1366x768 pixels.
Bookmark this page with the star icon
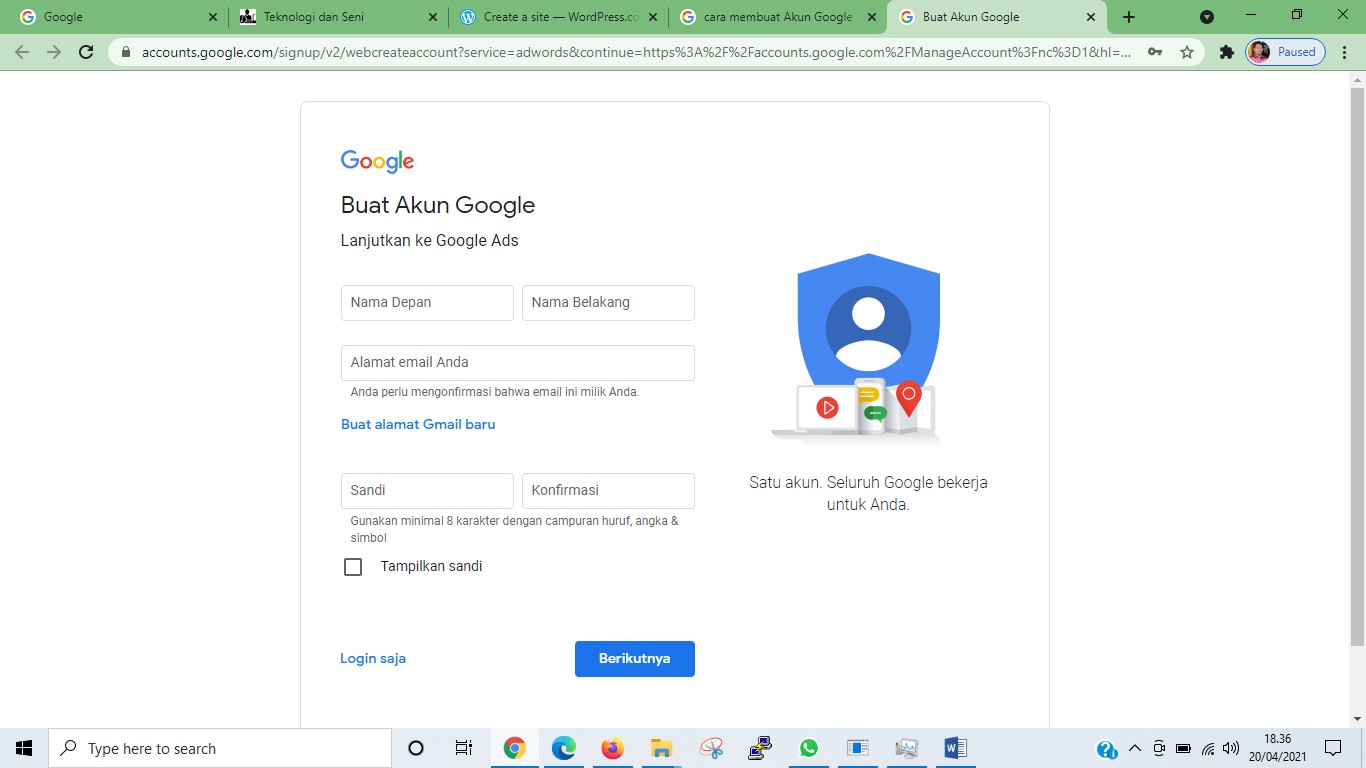coord(1187,52)
